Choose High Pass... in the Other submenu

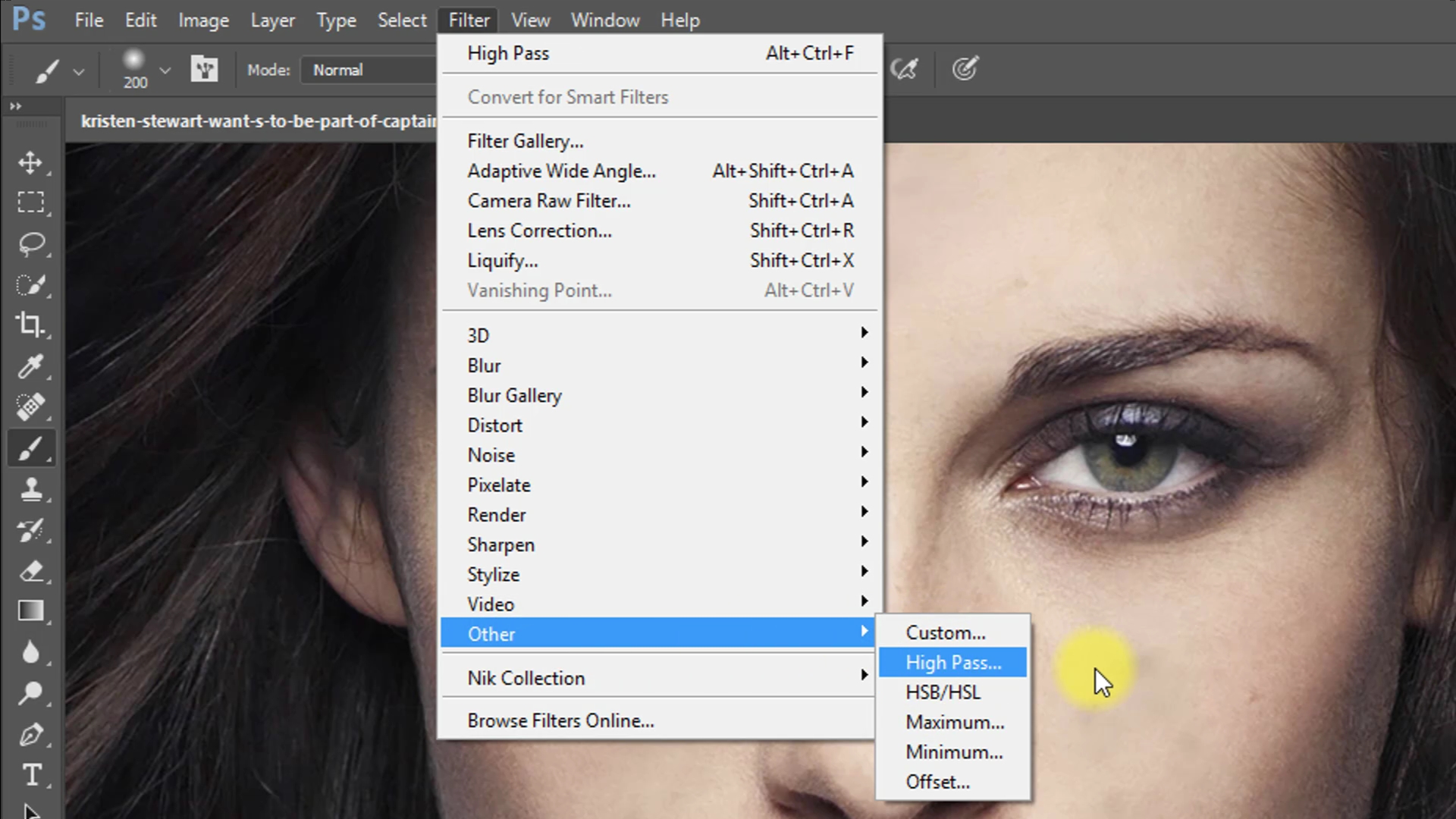point(952,663)
